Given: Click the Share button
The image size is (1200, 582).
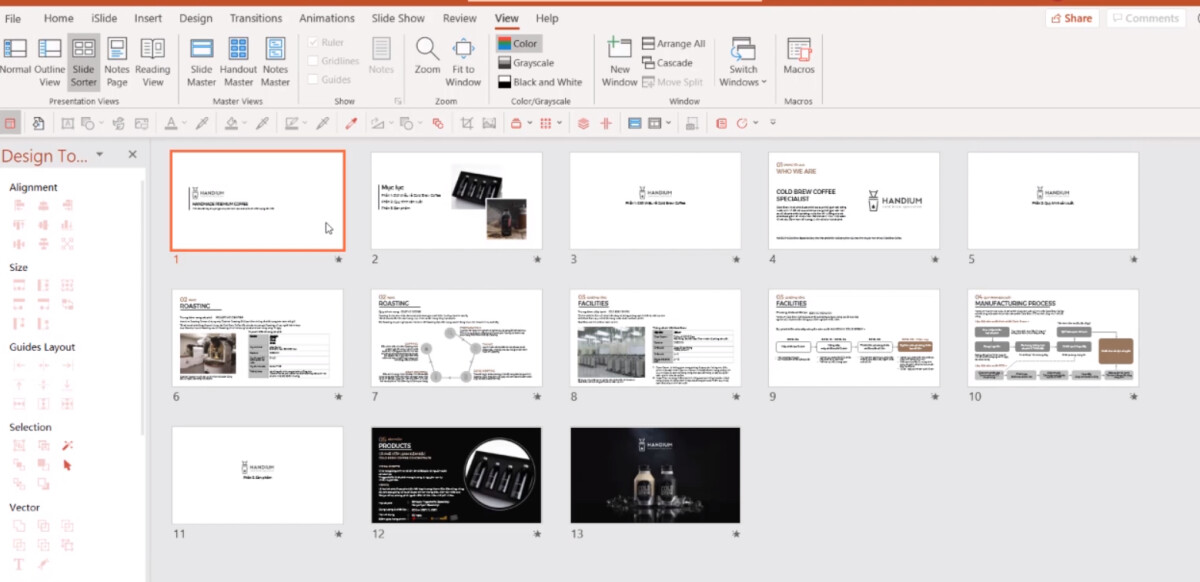Looking at the screenshot, I should 1071,17.
